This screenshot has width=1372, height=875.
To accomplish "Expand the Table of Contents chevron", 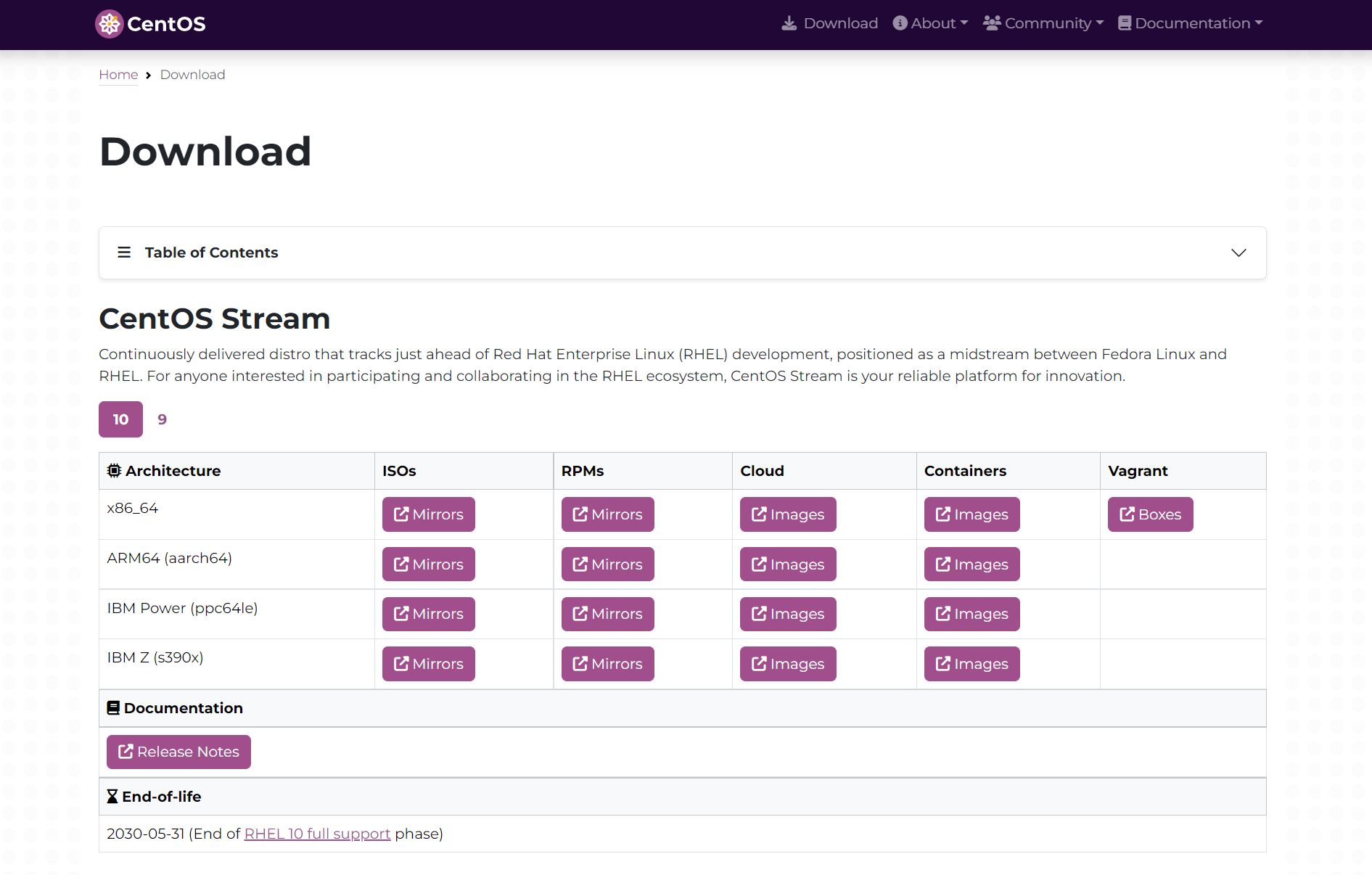I will click(x=1239, y=252).
